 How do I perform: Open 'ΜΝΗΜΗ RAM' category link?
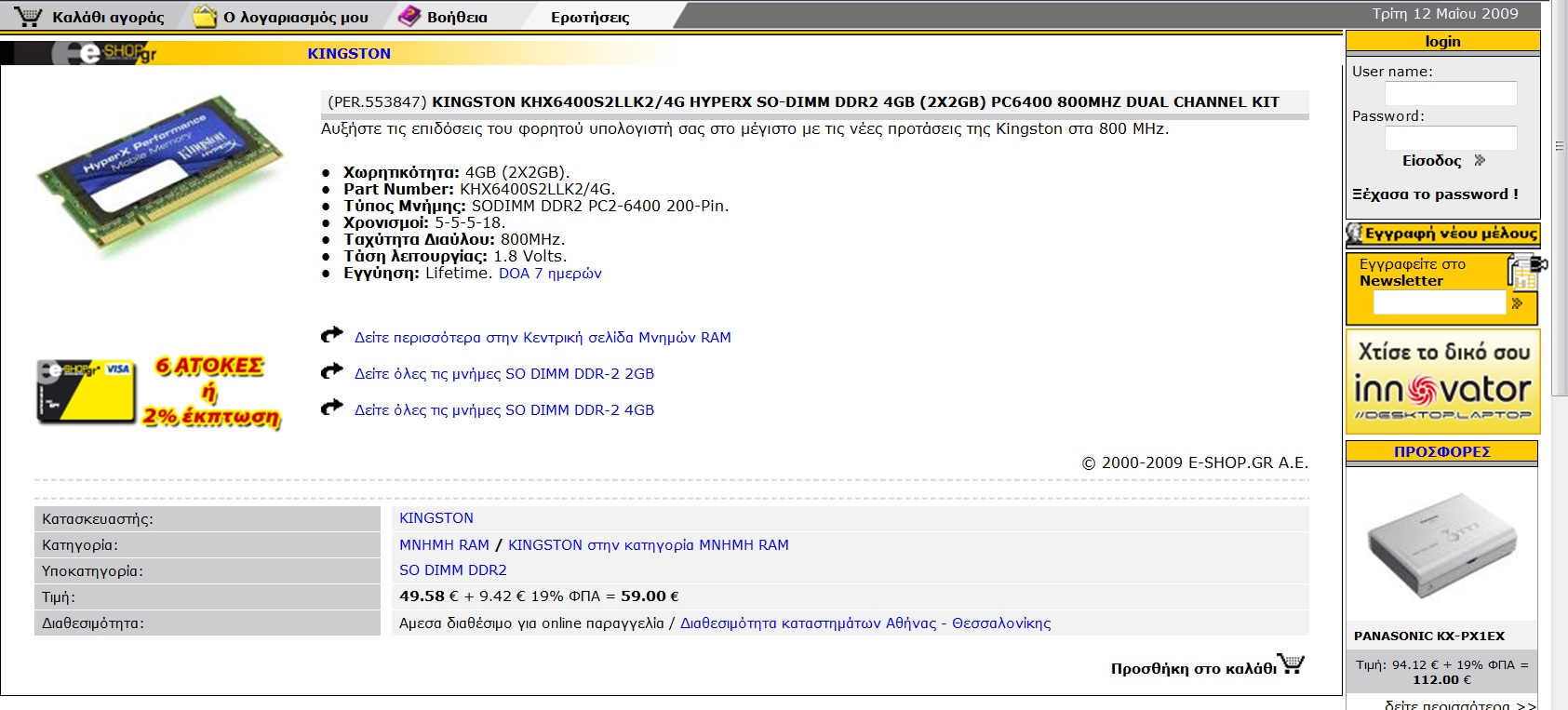(x=444, y=544)
